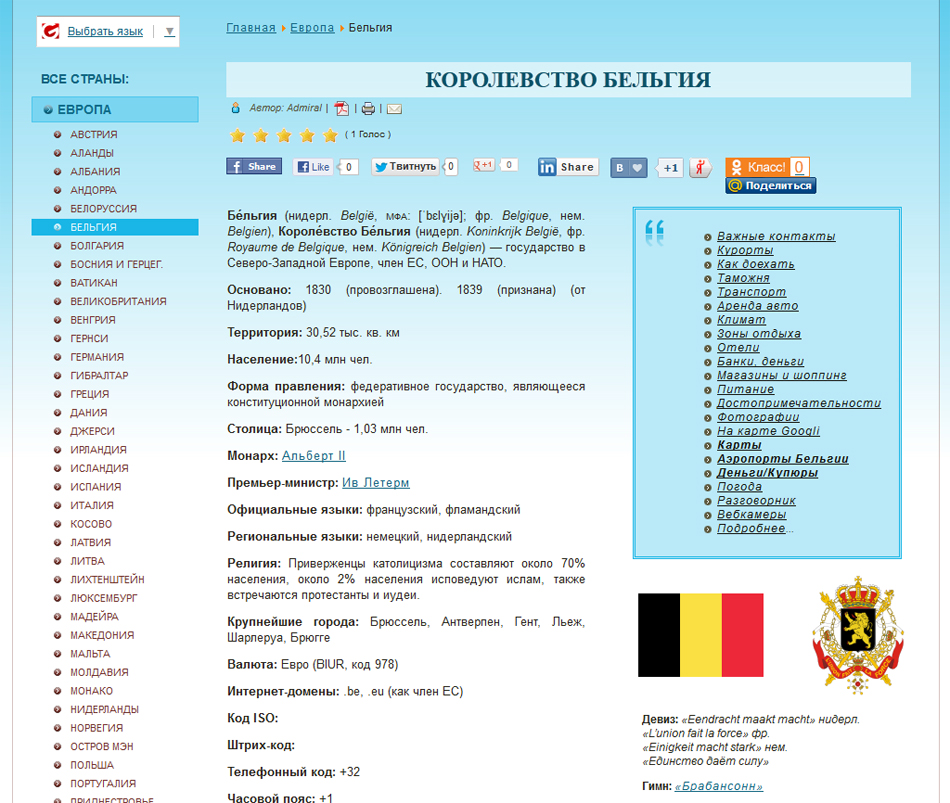950x803 pixels.
Task: Open Погода link
Action: pos(740,487)
